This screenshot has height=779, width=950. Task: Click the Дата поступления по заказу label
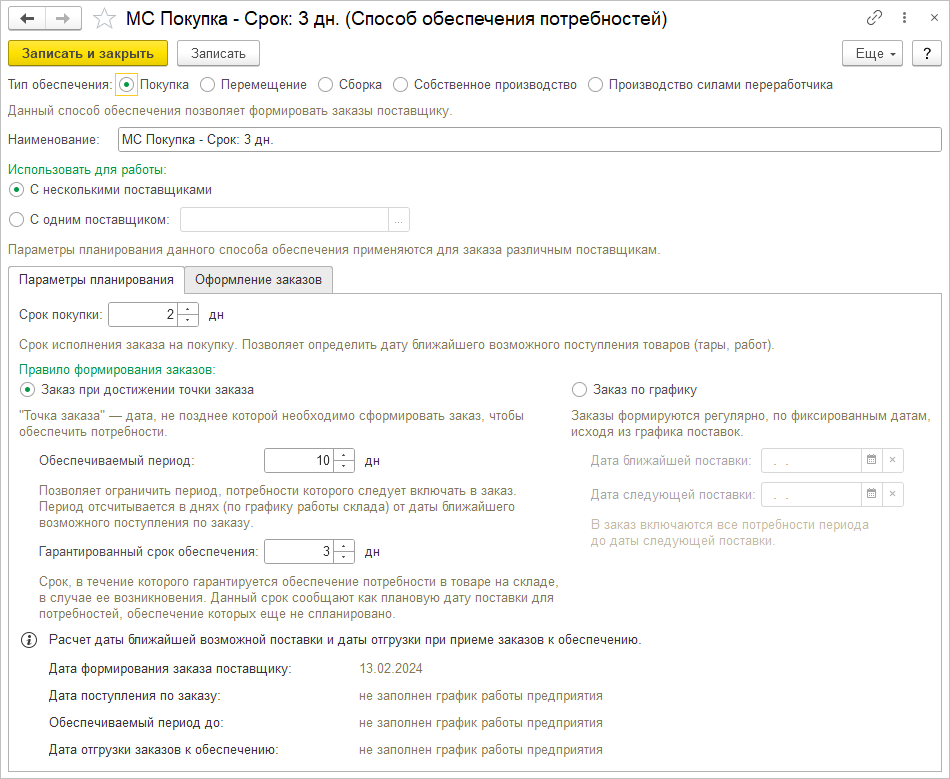coord(135,696)
